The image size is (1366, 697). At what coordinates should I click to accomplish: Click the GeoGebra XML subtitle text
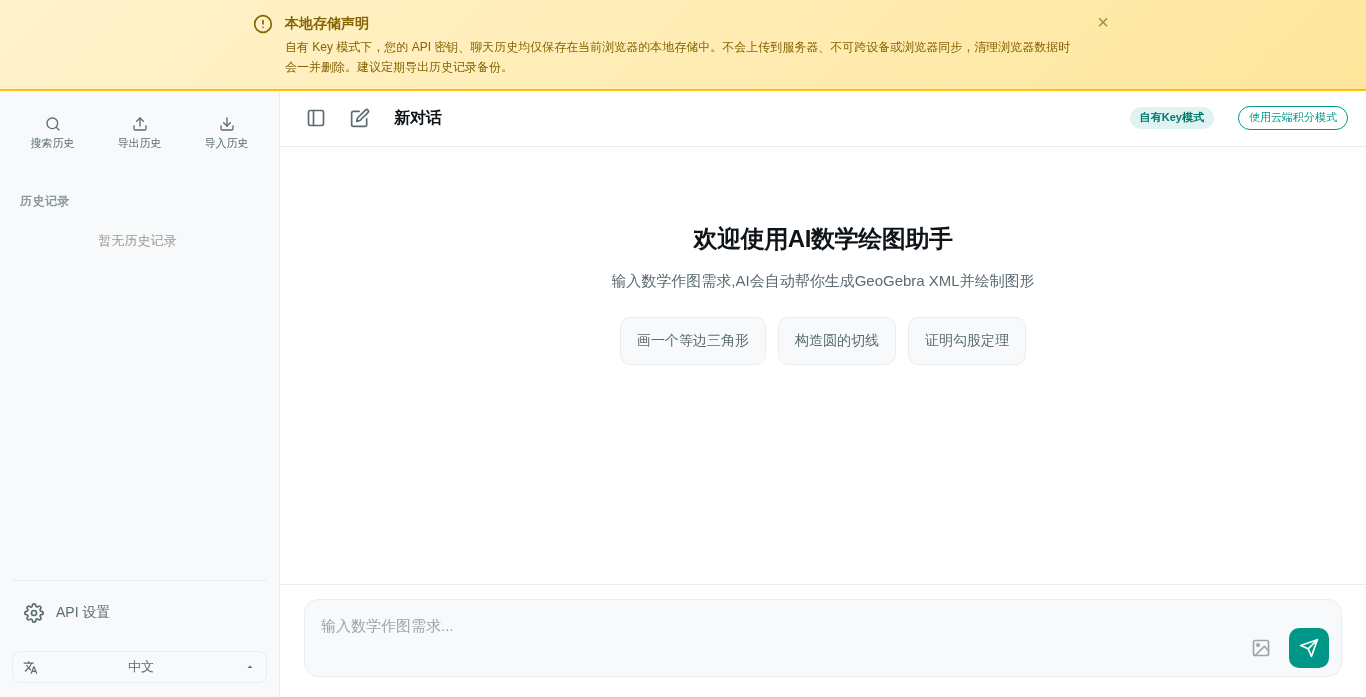(823, 281)
